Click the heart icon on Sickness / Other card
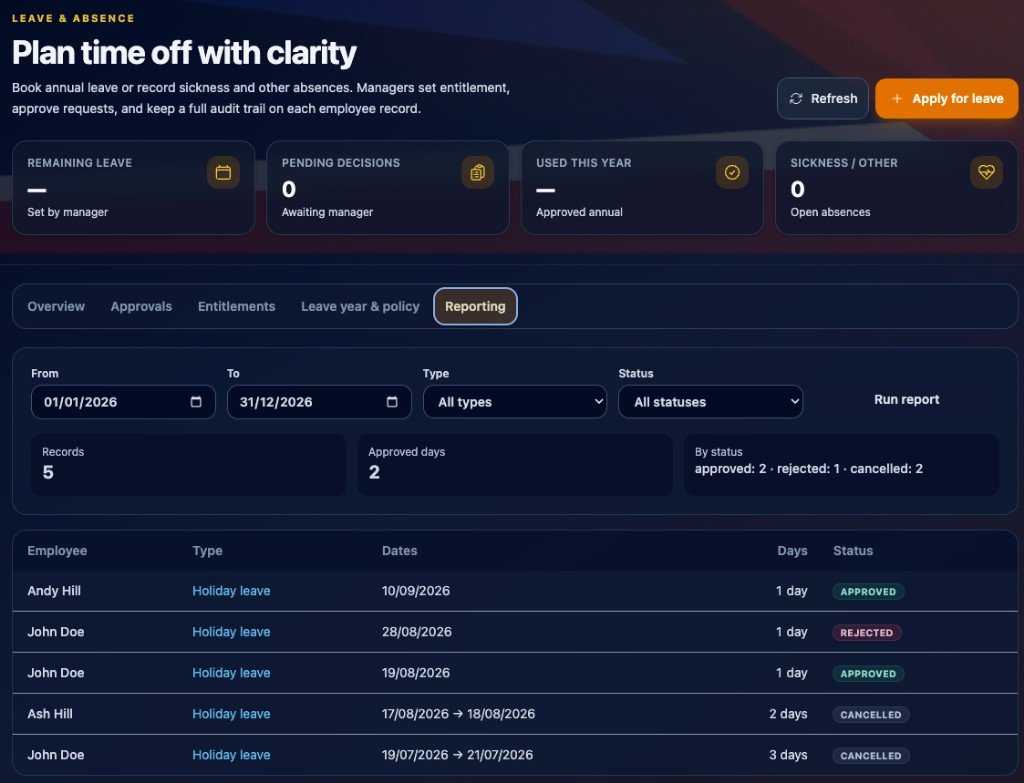The width and height of the screenshot is (1024, 783). [x=986, y=172]
